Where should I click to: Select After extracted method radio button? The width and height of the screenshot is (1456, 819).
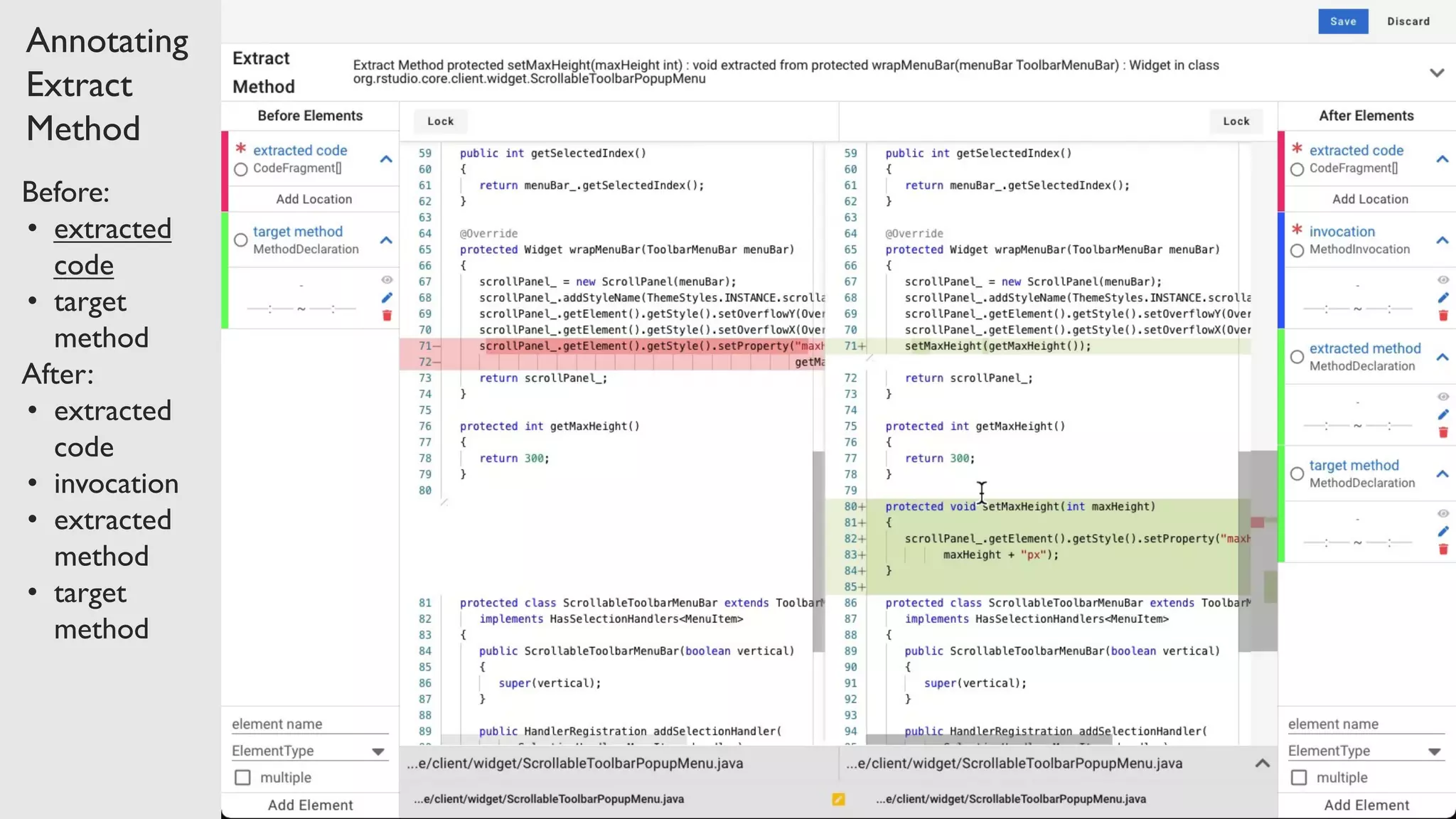(x=1297, y=357)
